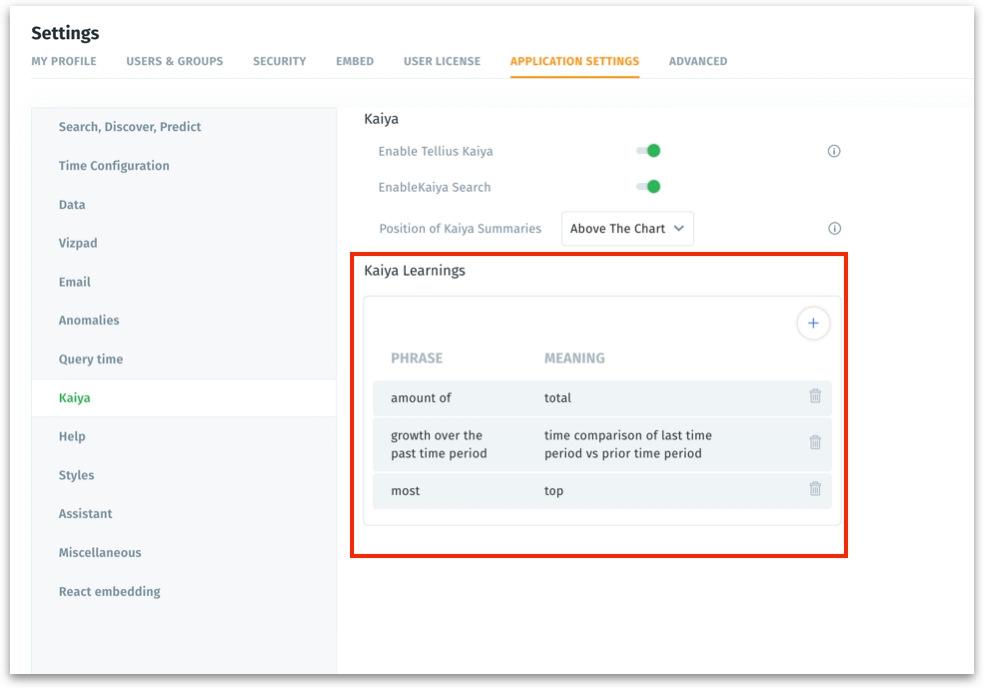
Task: Open Anomalies settings section
Action: coord(89,321)
